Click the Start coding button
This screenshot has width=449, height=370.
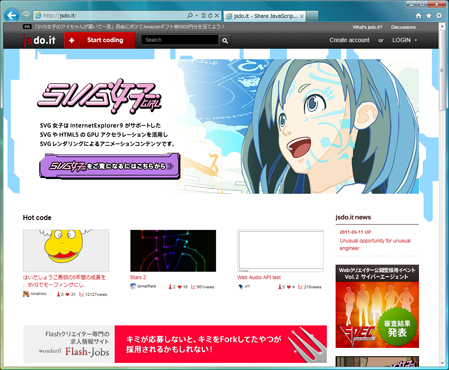105,40
